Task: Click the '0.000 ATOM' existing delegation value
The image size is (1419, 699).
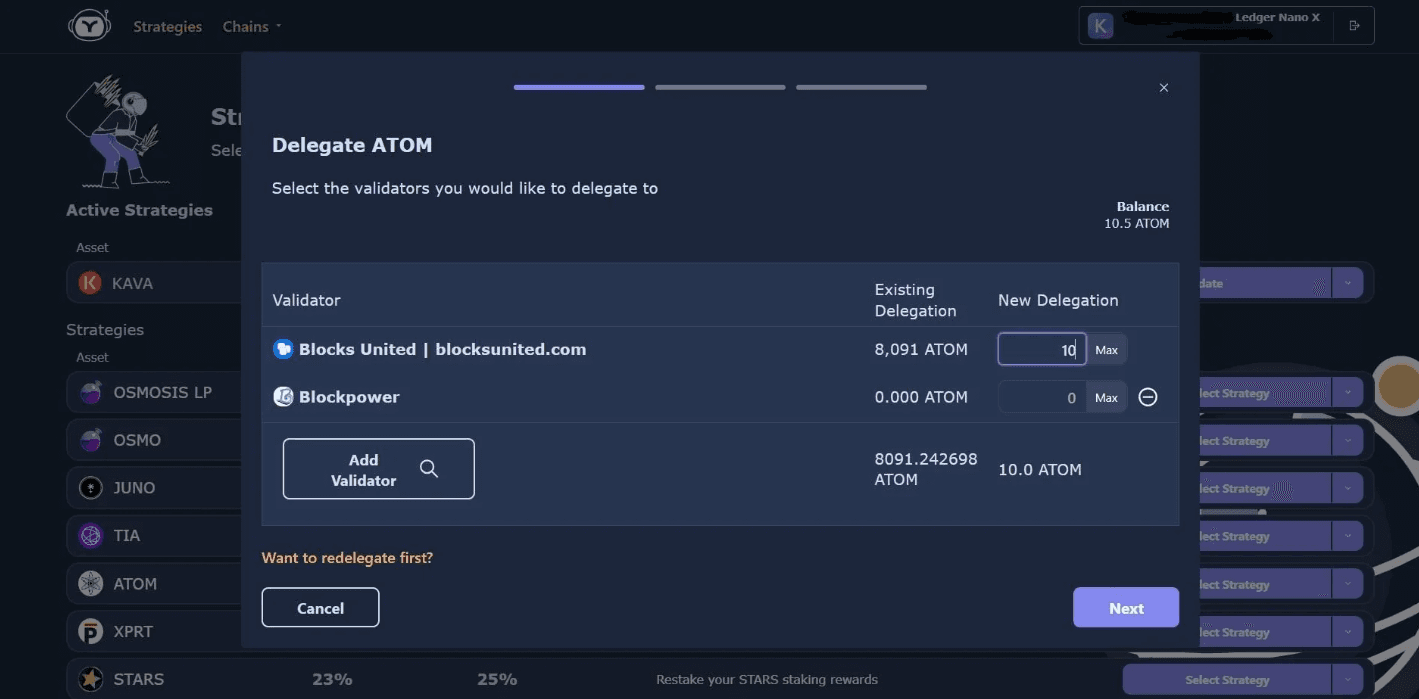Action: (x=921, y=397)
